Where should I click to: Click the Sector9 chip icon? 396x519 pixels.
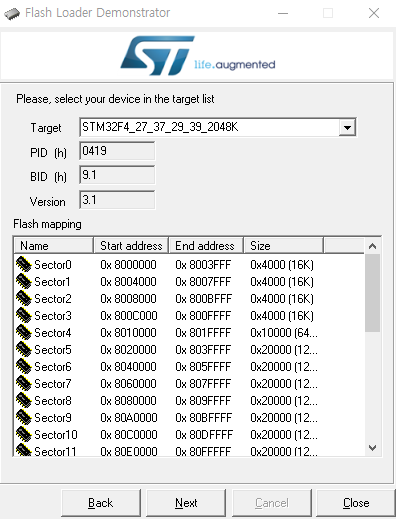click(23, 417)
